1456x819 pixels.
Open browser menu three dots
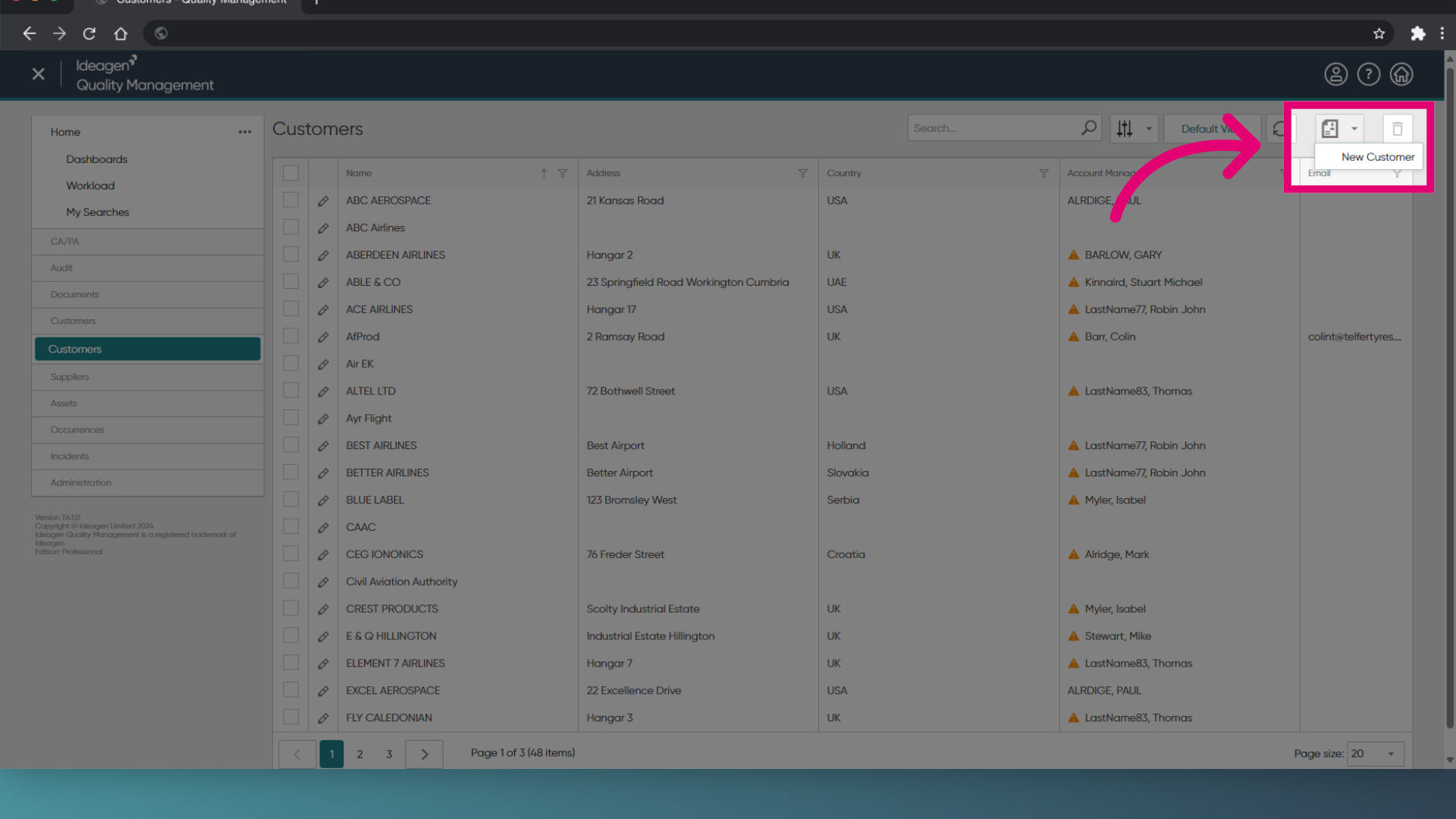click(1442, 33)
